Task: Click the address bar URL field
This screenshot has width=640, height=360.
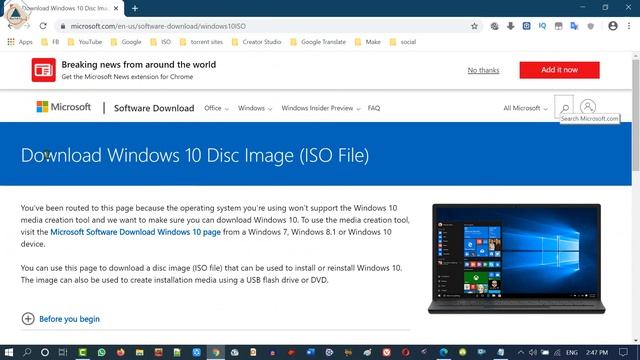Action: pos(261,26)
